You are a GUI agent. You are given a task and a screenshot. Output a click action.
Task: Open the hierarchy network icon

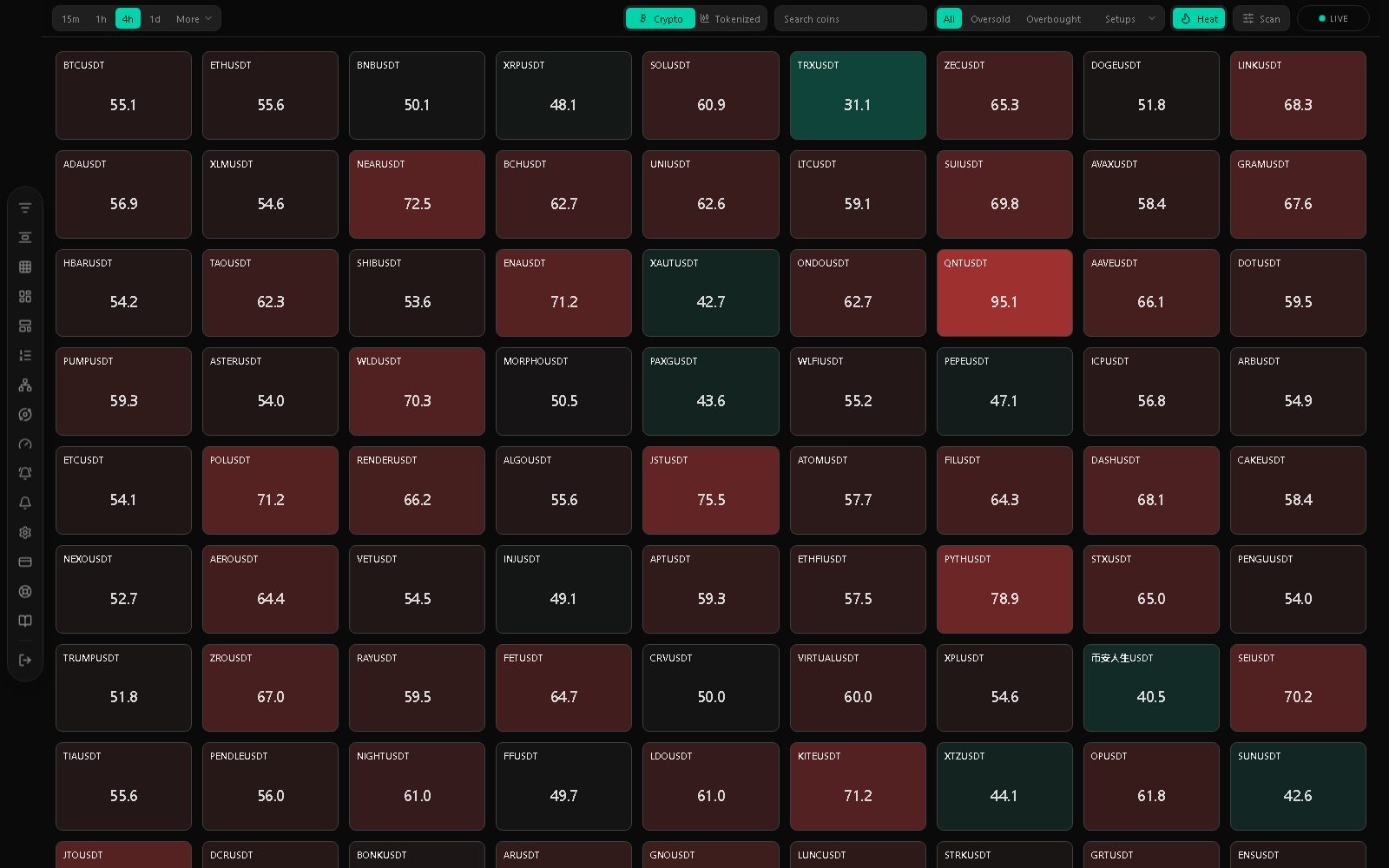[25, 385]
